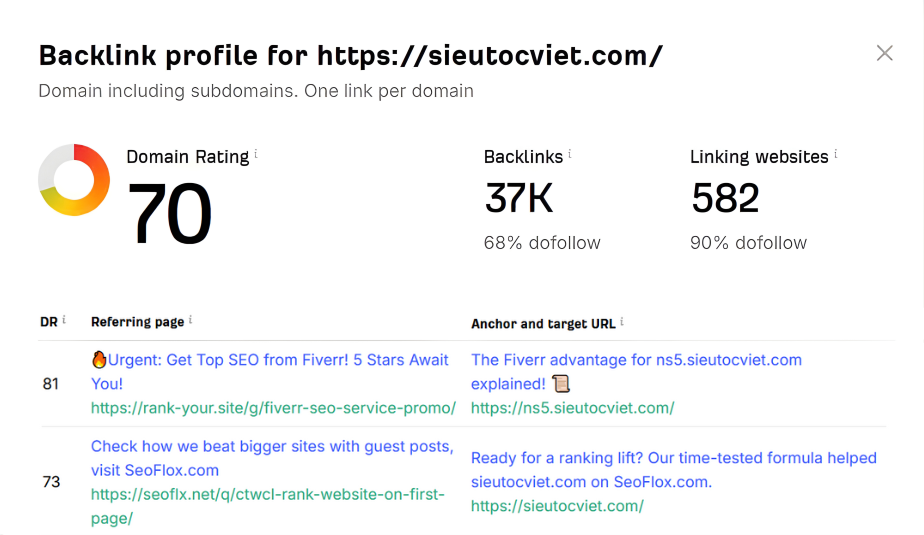Click the DR 81 value in first row

click(x=51, y=383)
